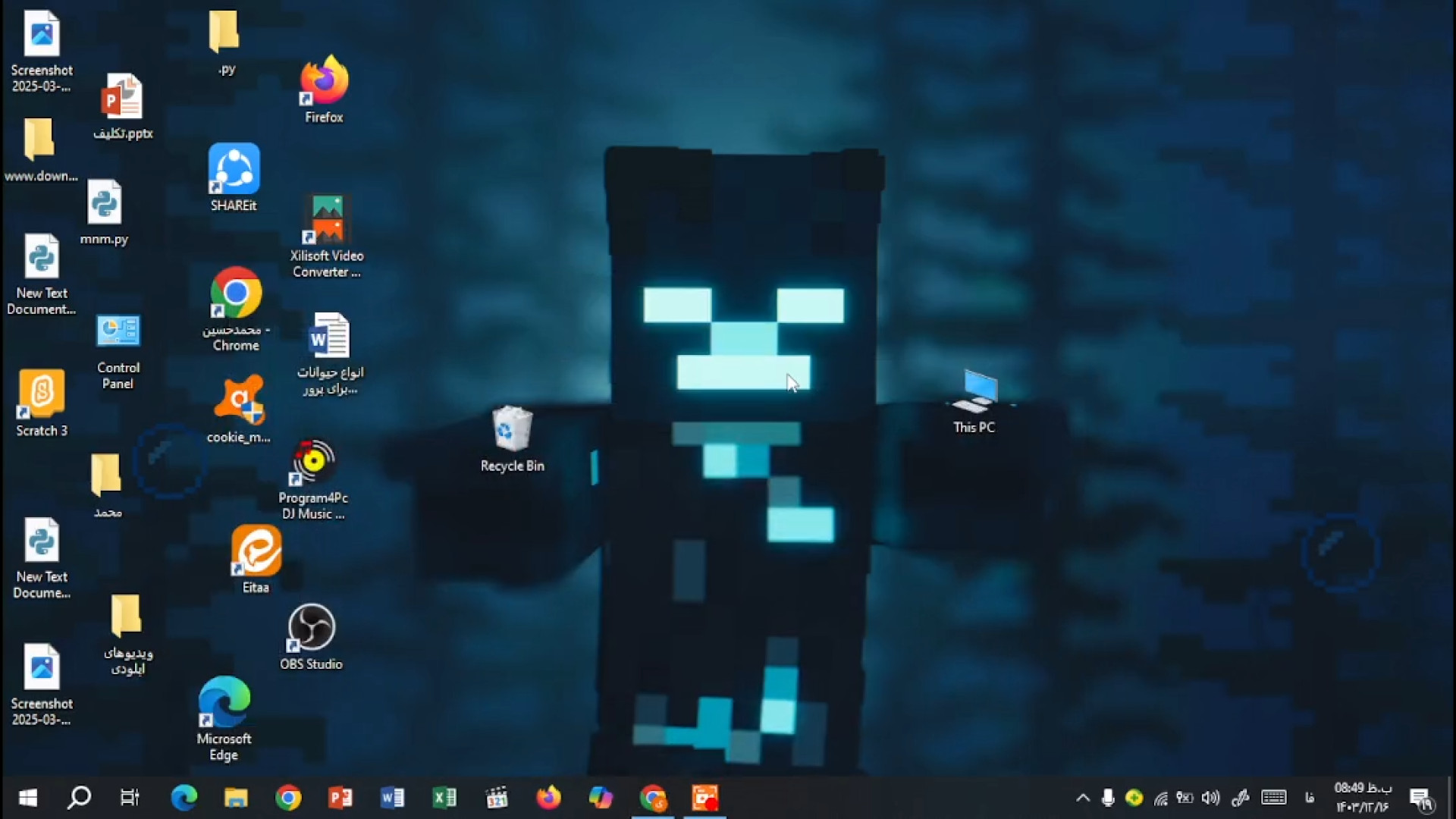Screen dimensions: 1456x819
Task: Launch Excel from taskbar
Action: pyautogui.click(x=444, y=798)
